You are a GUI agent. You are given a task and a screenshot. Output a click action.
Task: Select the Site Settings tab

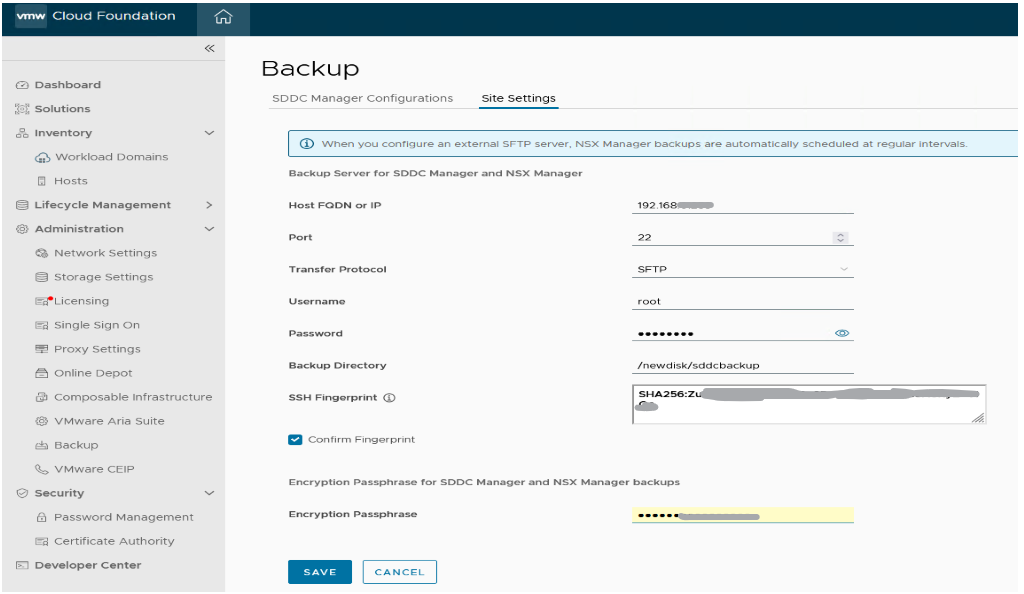pos(518,98)
